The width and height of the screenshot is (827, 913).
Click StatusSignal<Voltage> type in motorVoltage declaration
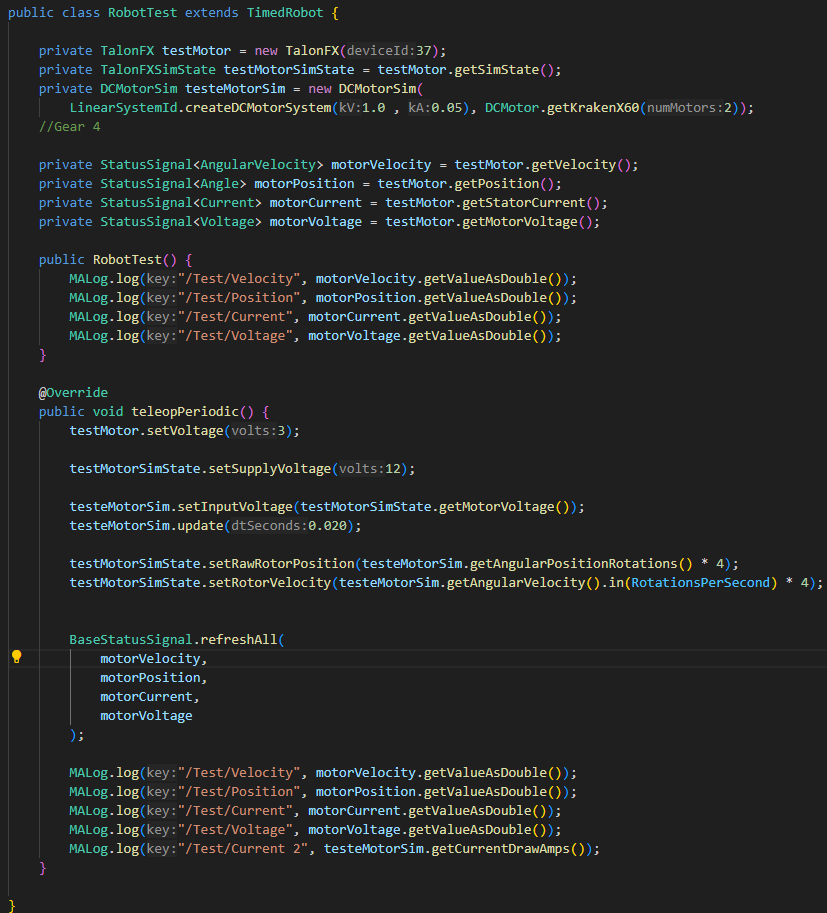pos(181,222)
